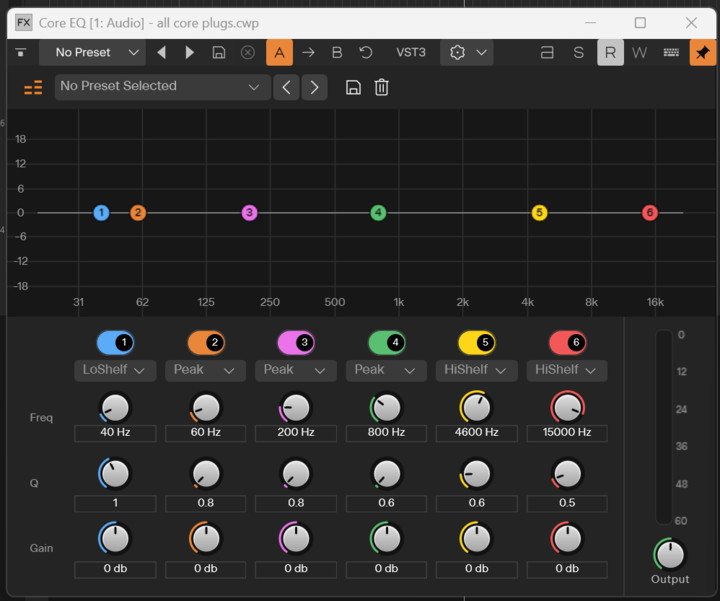Viewport: 720px width, 601px height.
Task: Open band 1 LoShelf filter type dropdown
Action: tap(115, 371)
